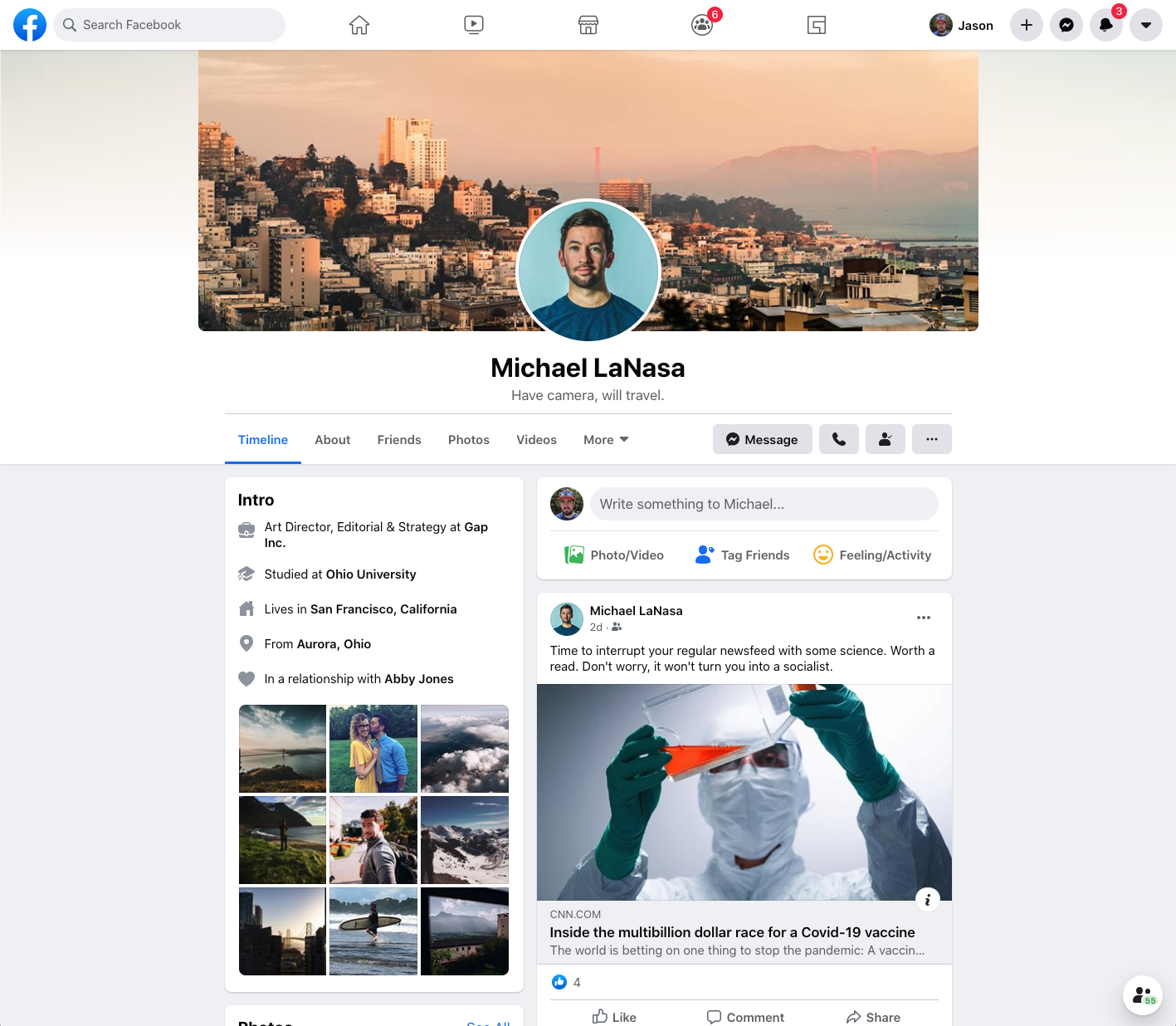Open San Francisco, California link
Image resolution: width=1176 pixels, height=1026 pixels.
pos(383,609)
